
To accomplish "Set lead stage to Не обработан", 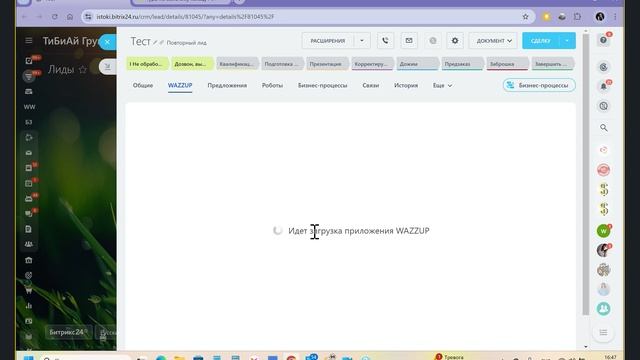I will 147,64.
